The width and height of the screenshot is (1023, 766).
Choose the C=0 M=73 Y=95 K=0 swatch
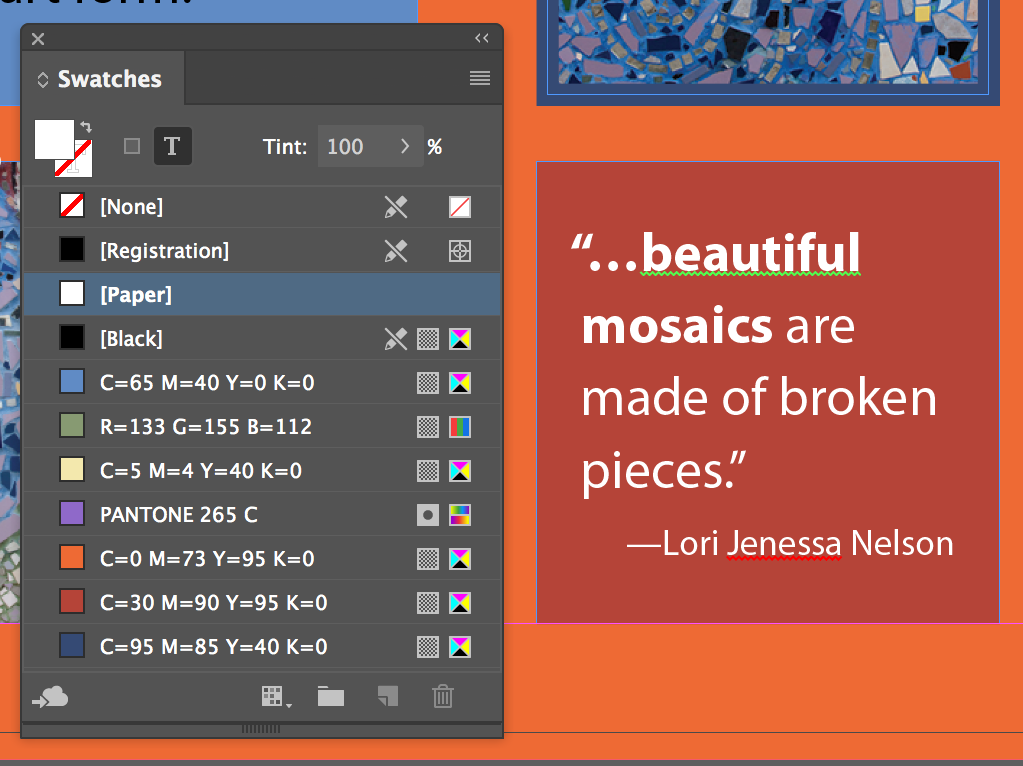(261, 559)
